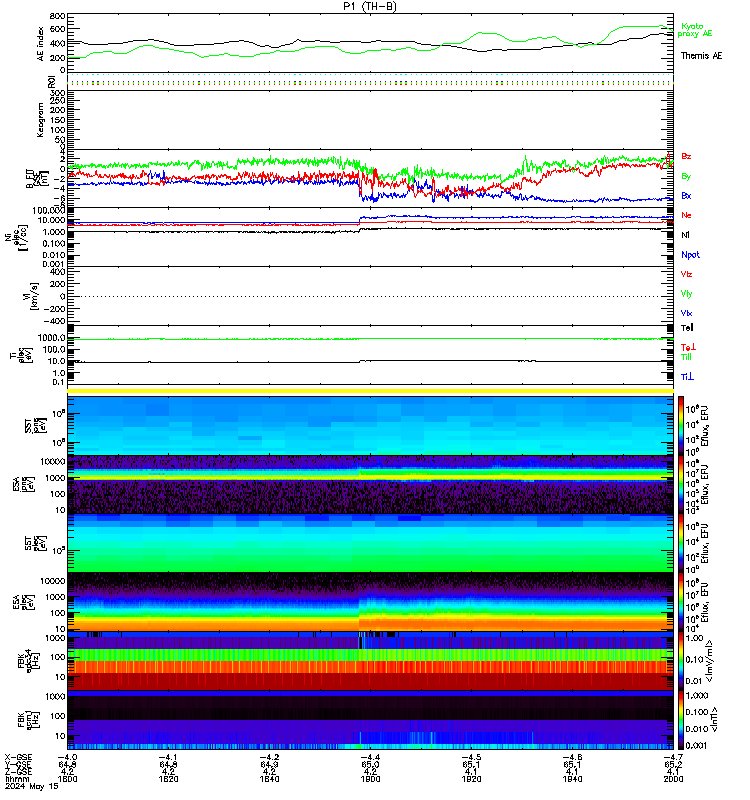
Task: Click the "1900" time tick label
Action: point(370,779)
